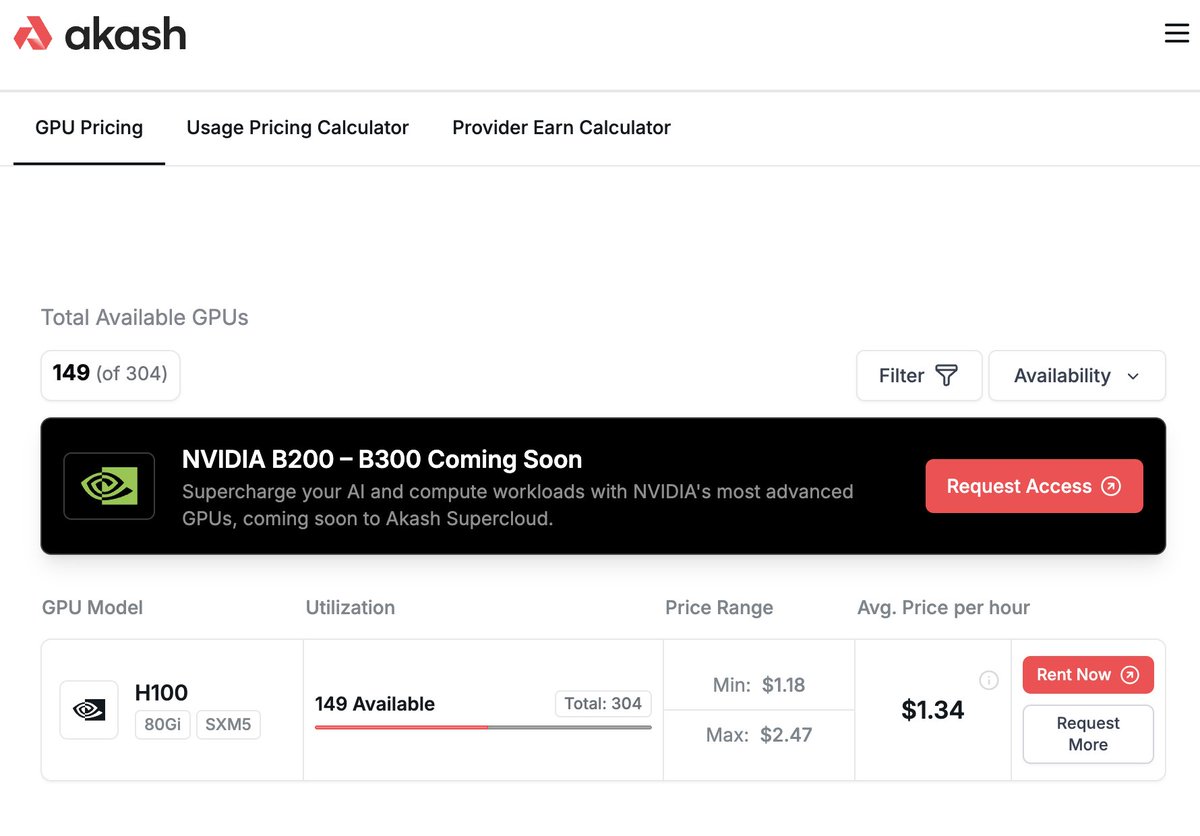Open the Filter button
The image size is (1200, 836).
[x=919, y=375]
